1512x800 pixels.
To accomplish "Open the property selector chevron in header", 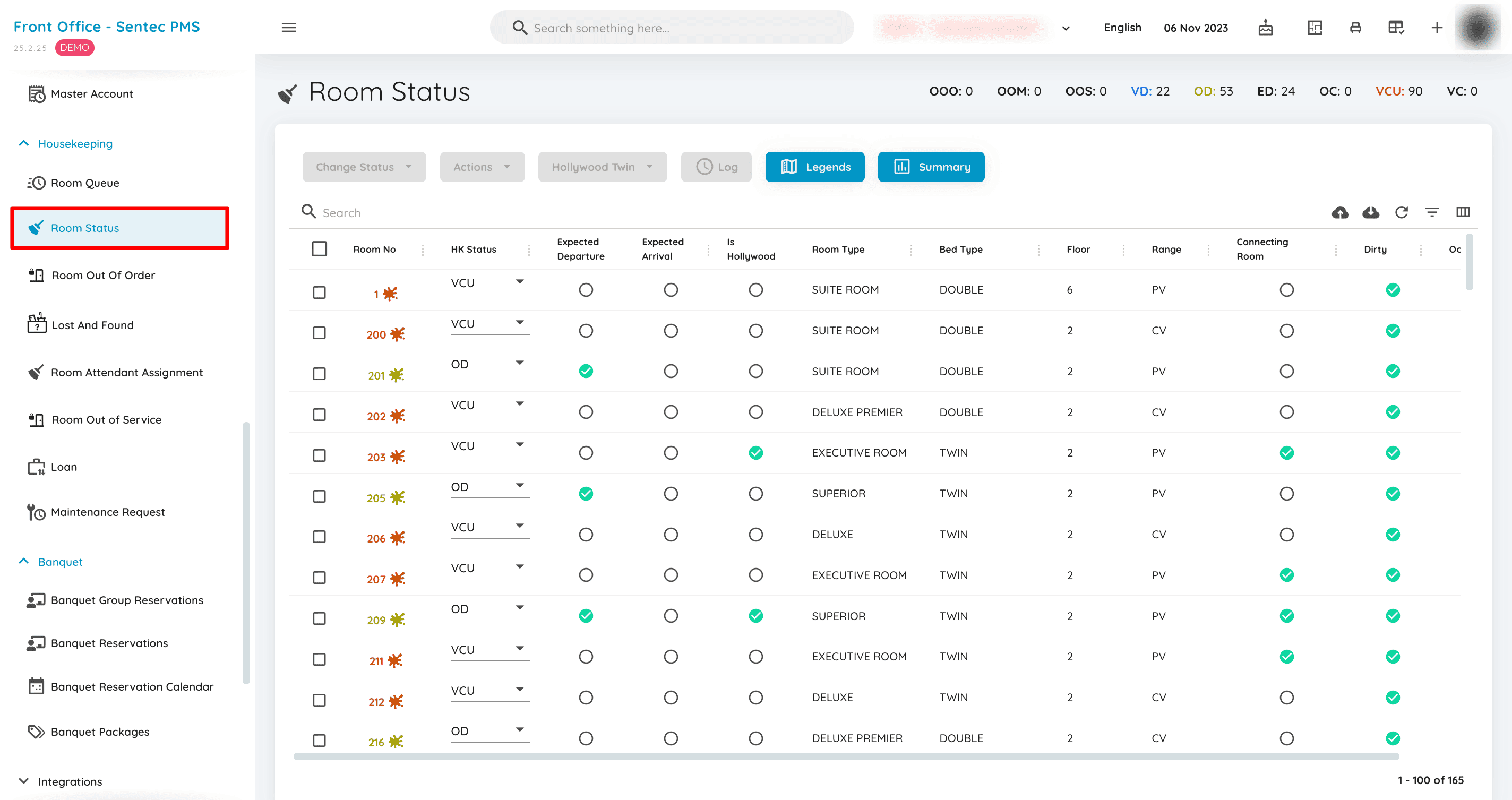I will (1066, 28).
